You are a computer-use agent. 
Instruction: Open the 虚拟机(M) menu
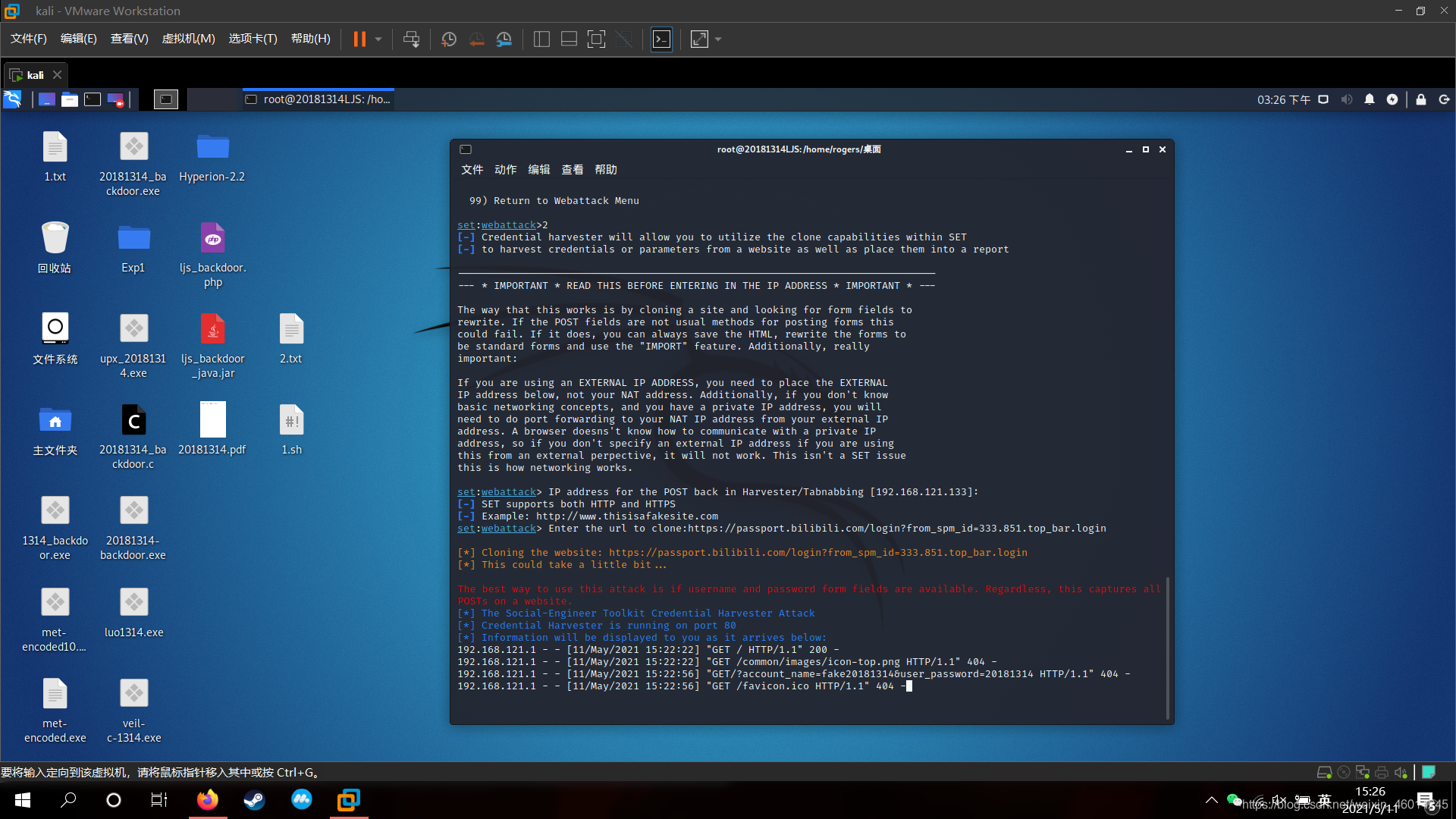[x=188, y=39]
